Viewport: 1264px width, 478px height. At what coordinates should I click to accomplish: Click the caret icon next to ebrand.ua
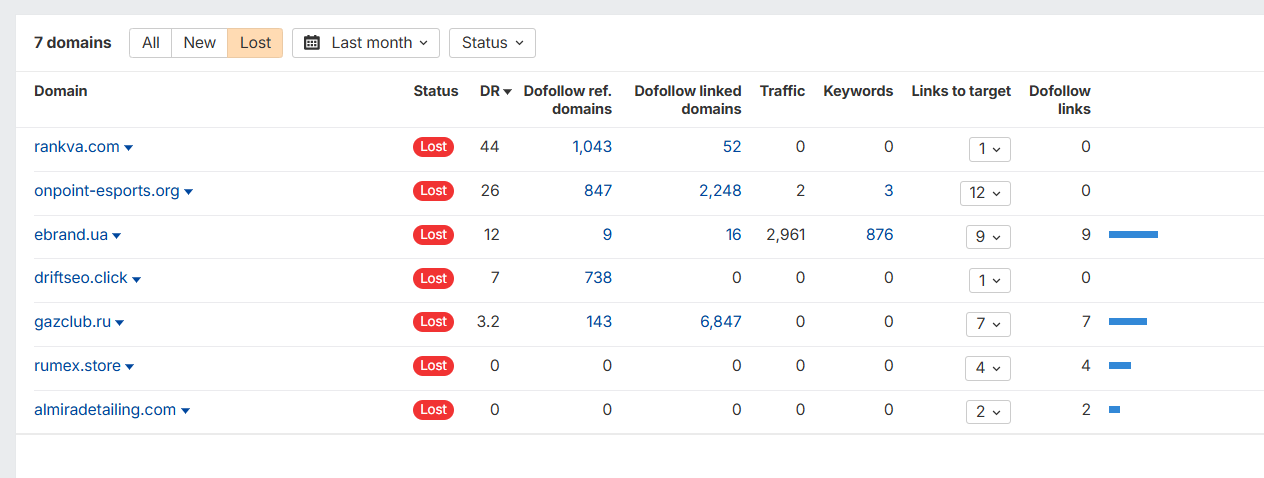[x=117, y=236]
